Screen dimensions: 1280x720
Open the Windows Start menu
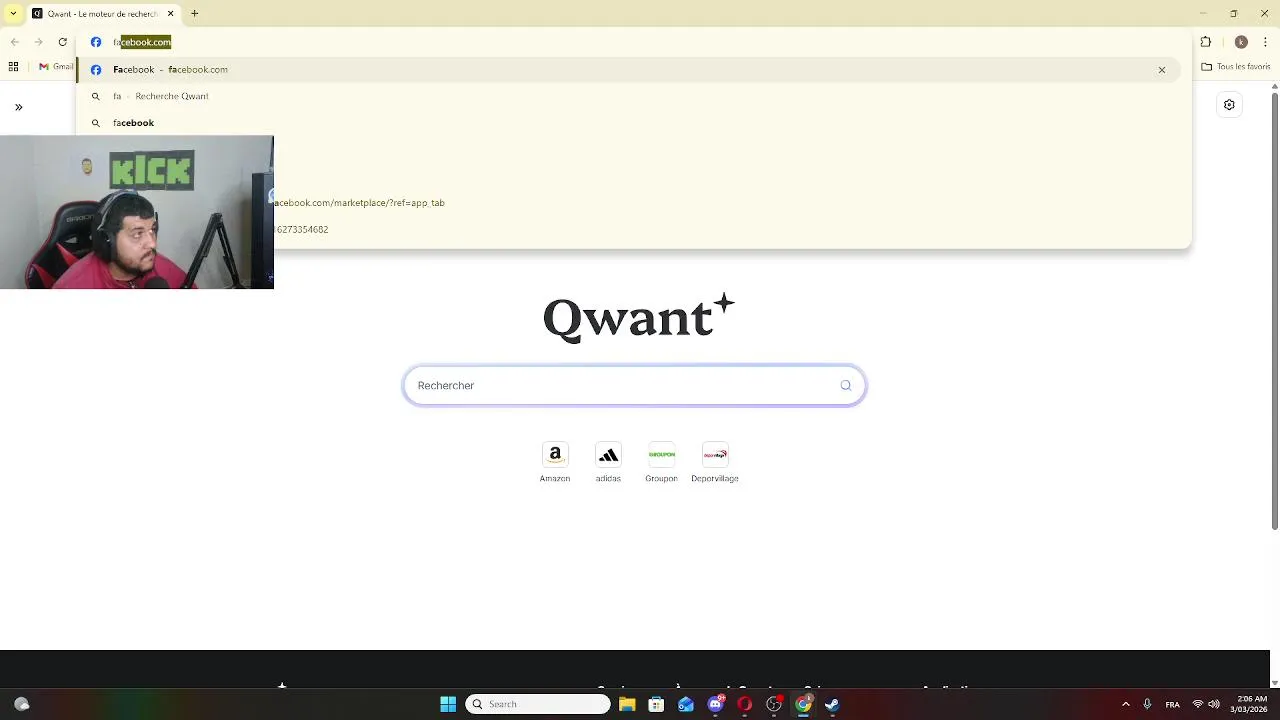coord(448,704)
